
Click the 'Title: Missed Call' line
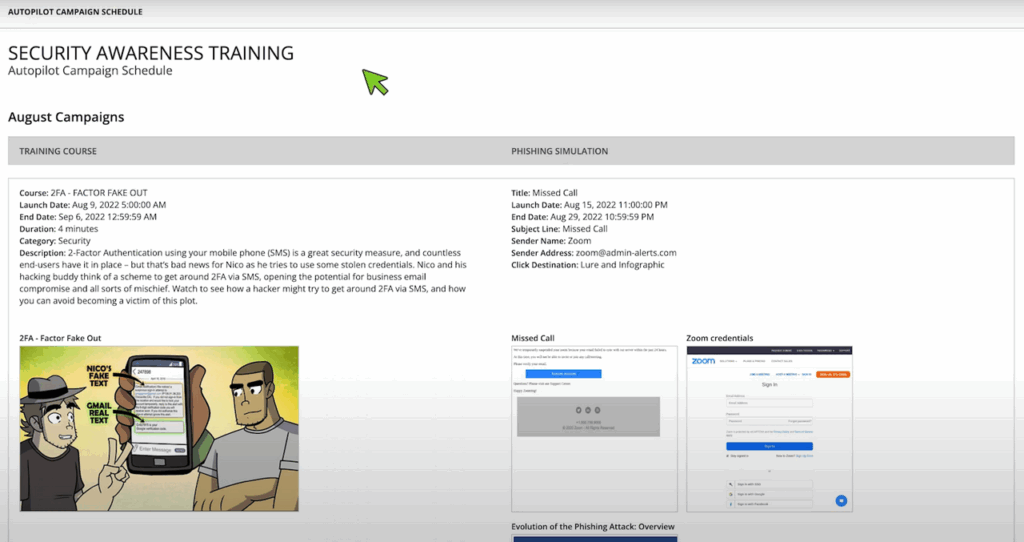pyautogui.click(x=545, y=193)
